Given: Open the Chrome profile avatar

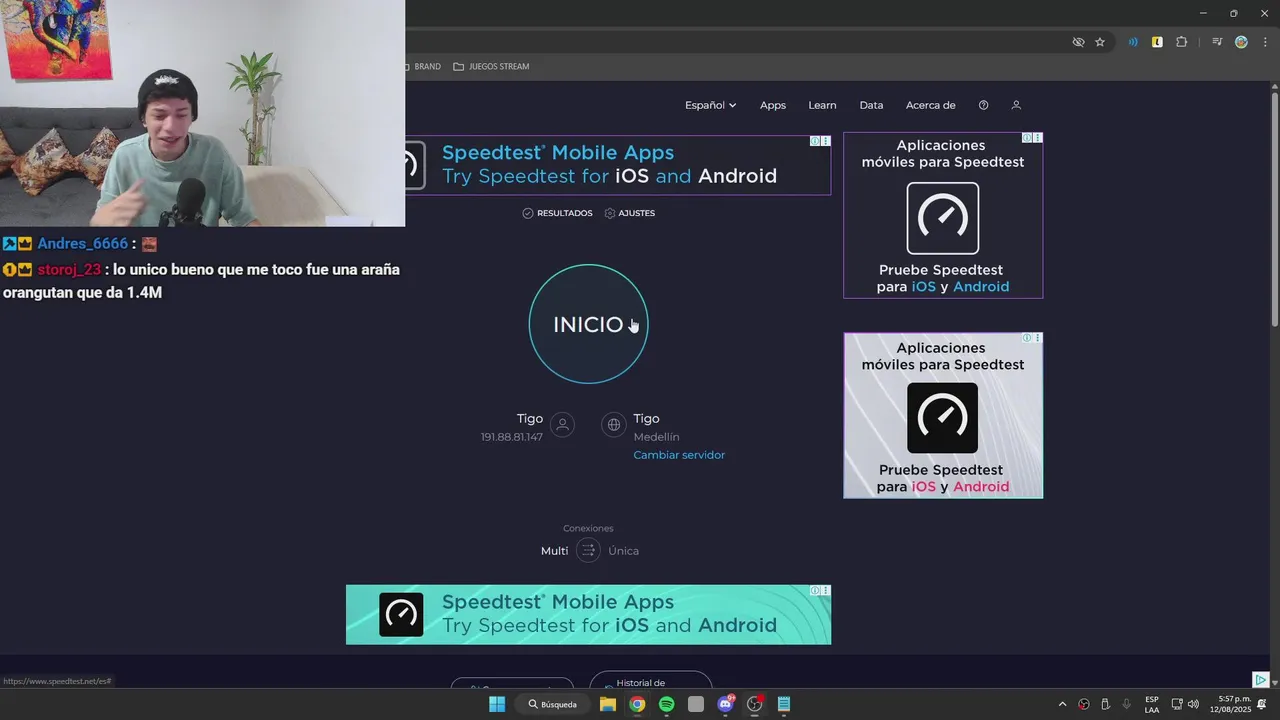Looking at the screenshot, I should (x=1241, y=42).
